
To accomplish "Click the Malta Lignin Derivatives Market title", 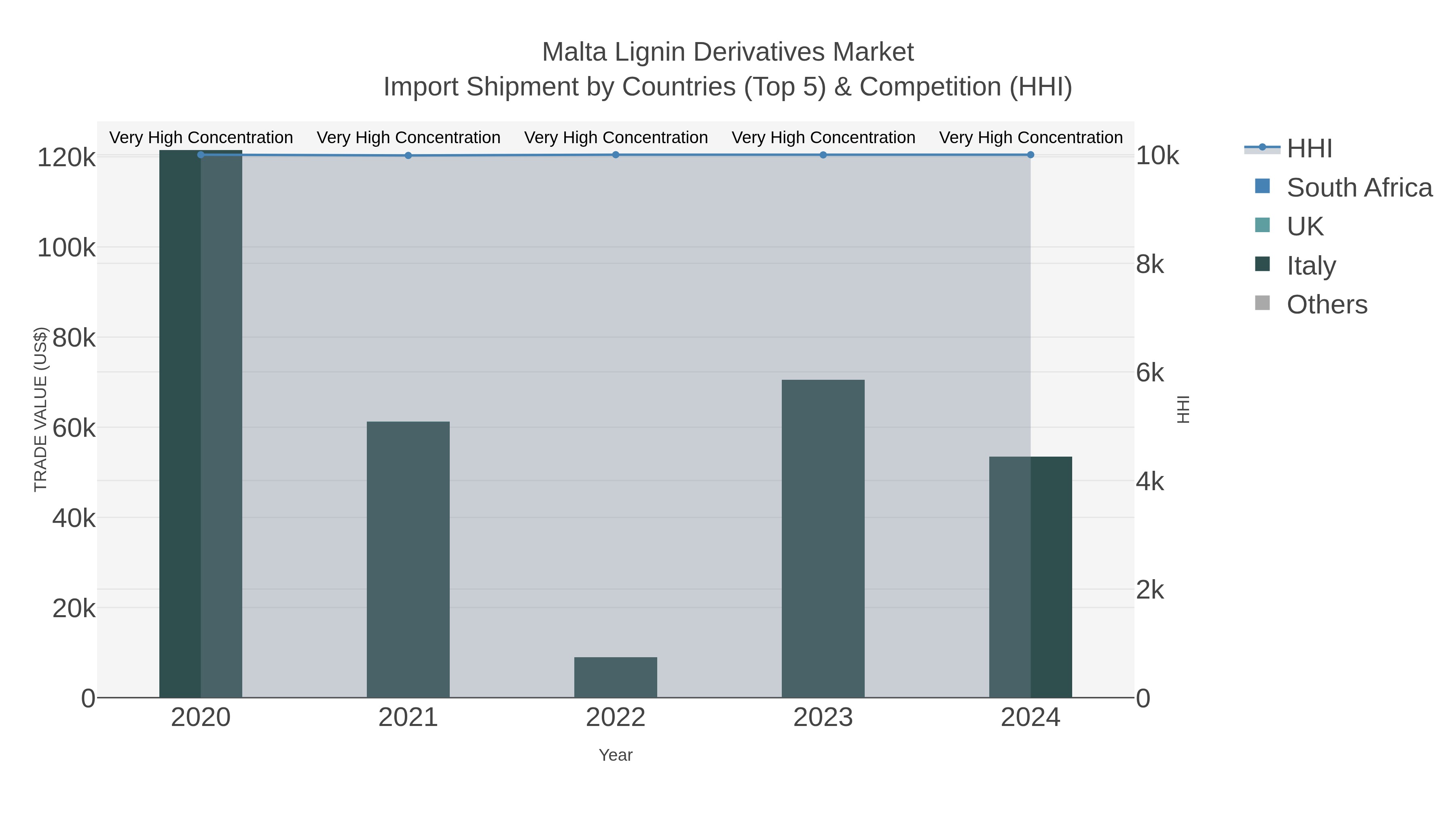I will pos(728,52).
